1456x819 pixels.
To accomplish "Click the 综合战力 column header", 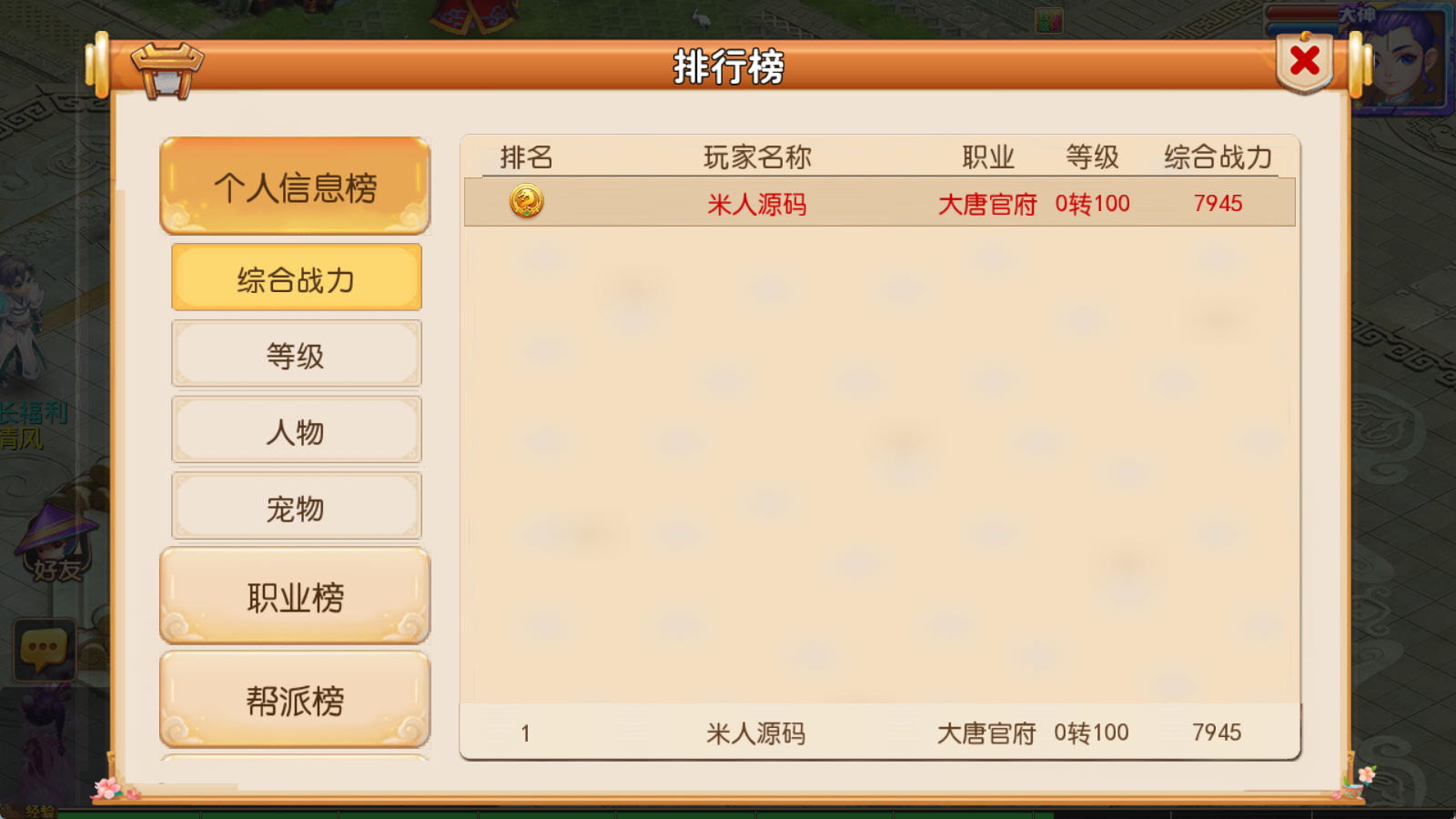I will click(x=1218, y=157).
